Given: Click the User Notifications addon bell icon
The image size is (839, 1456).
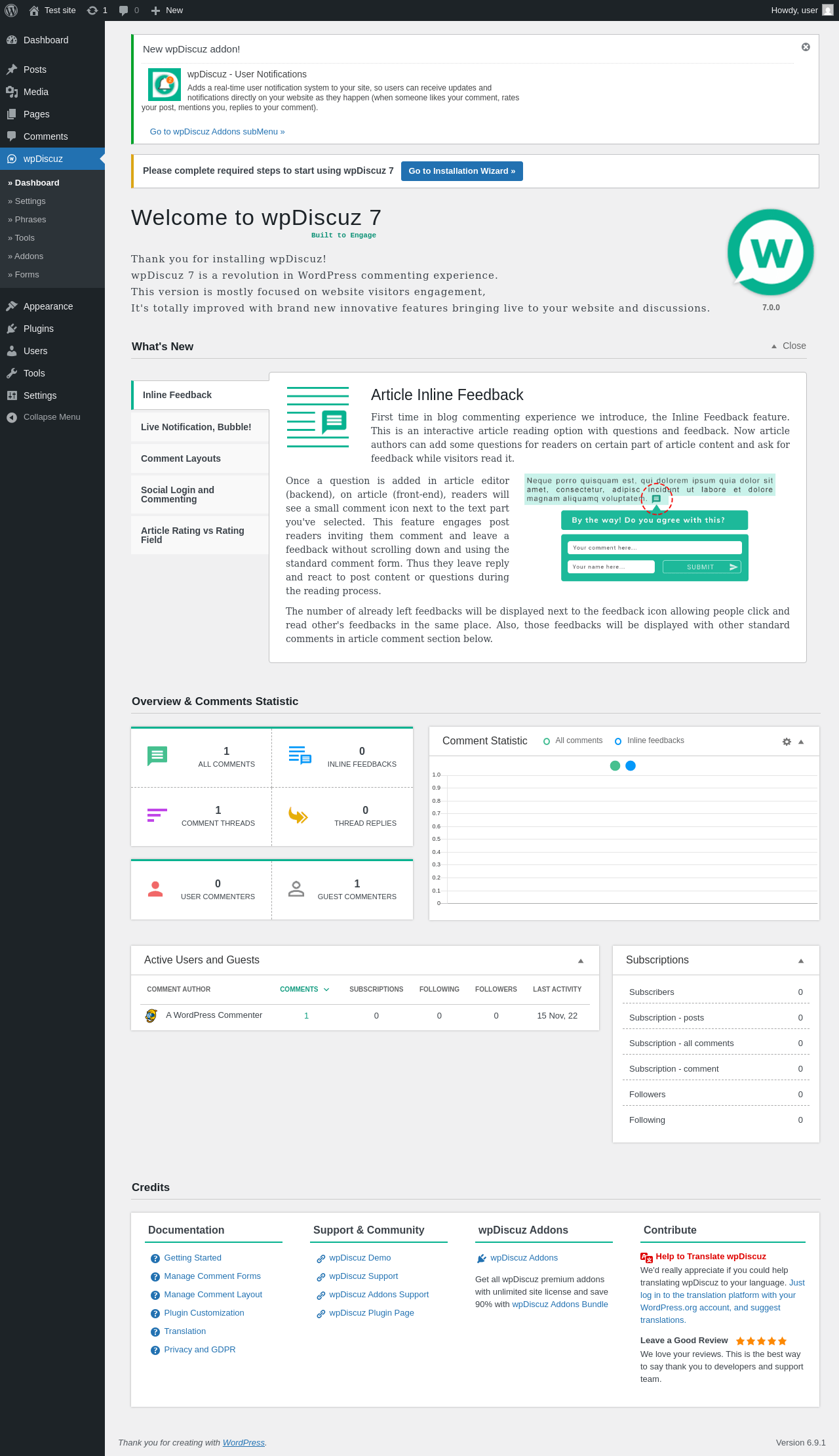Looking at the screenshot, I should (x=165, y=85).
